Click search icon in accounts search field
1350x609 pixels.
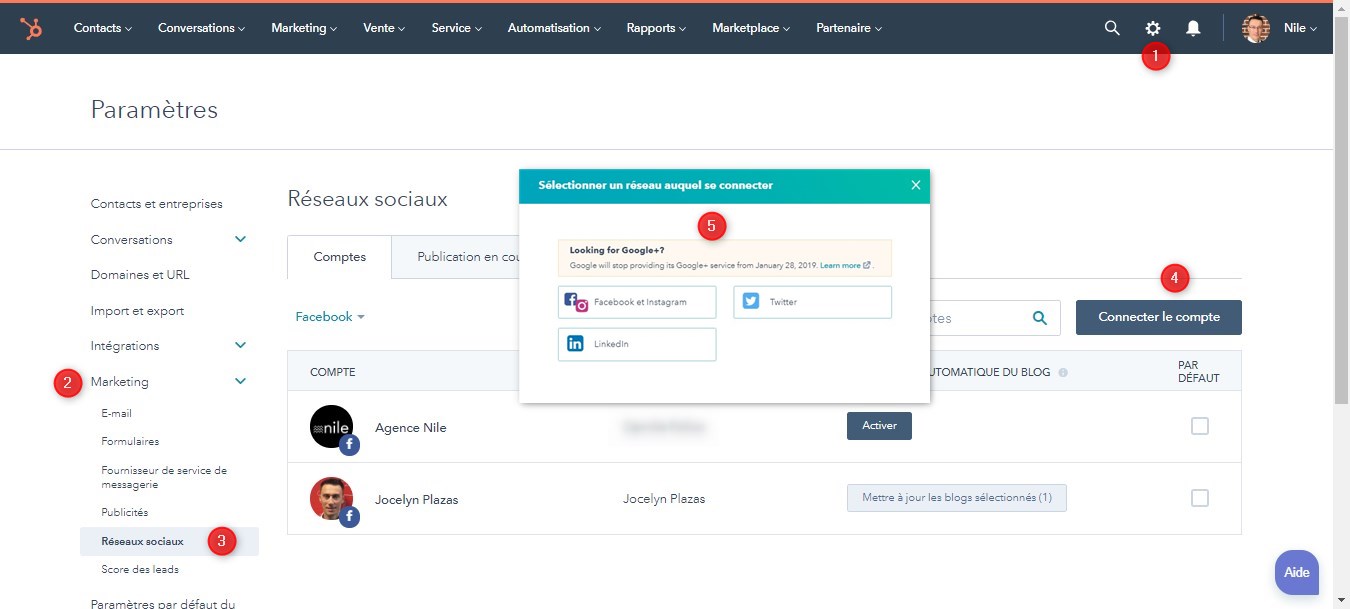pos(1040,318)
